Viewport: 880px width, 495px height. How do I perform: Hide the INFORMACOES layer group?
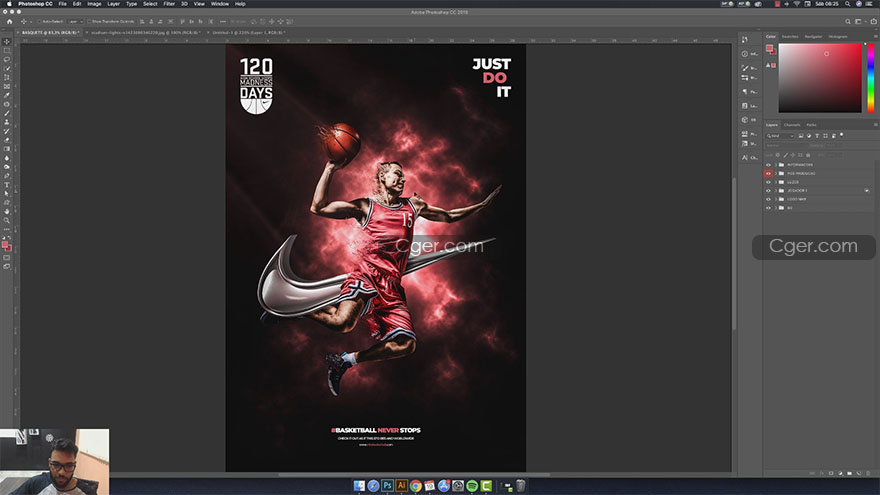768,165
